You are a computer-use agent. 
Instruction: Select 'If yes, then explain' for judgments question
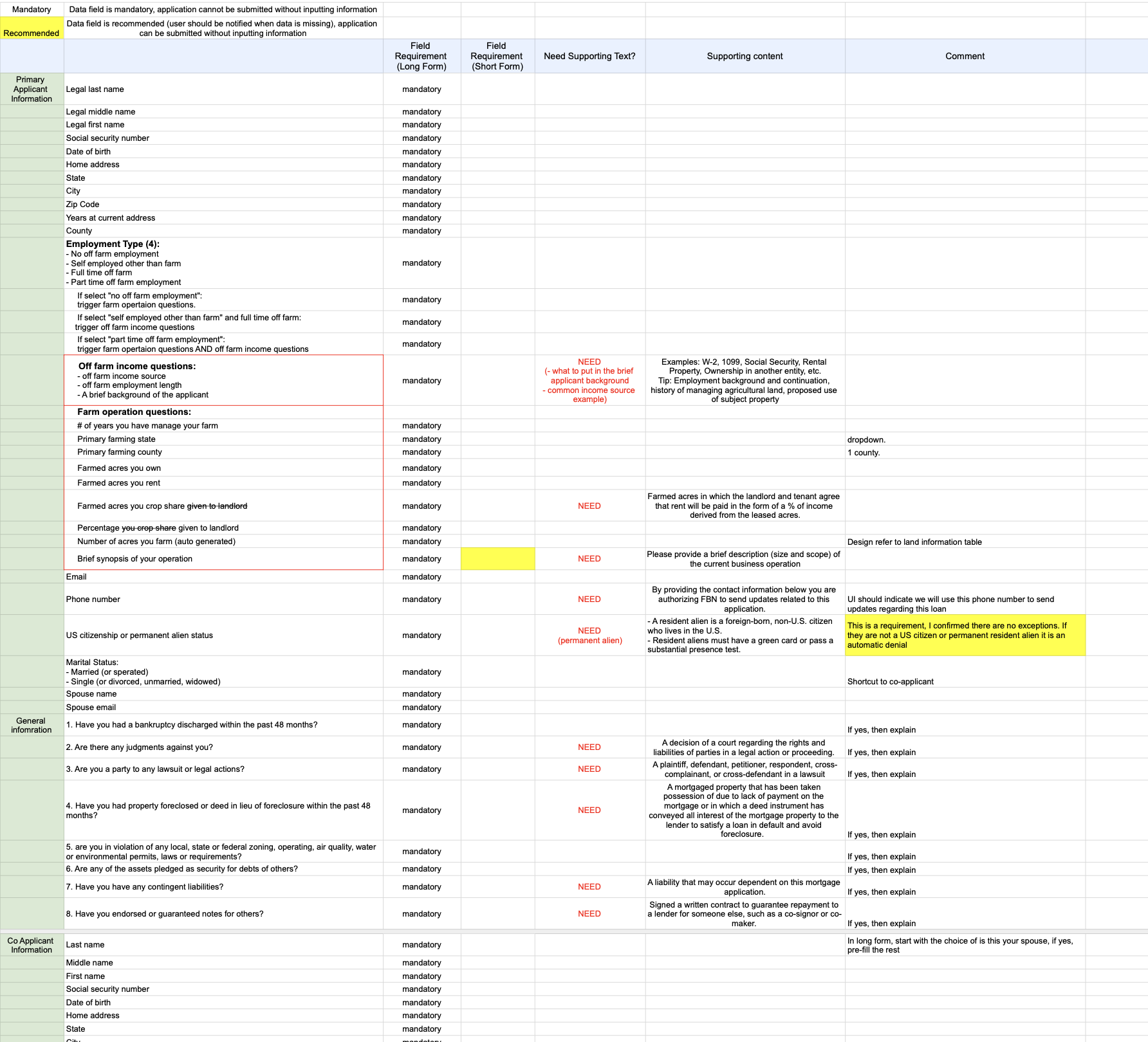(965, 747)
